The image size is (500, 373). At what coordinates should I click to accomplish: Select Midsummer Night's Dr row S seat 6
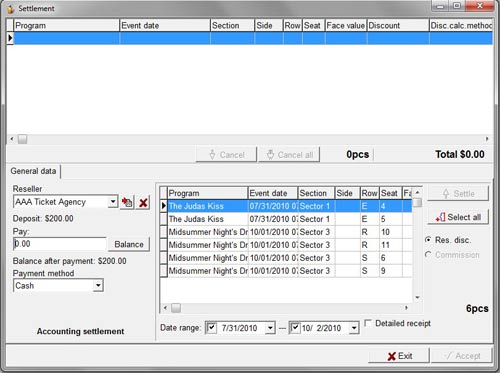click(x=289, y=258)
